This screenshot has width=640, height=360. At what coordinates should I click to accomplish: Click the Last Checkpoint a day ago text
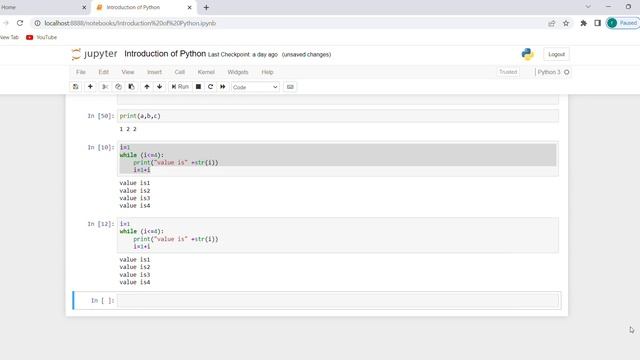click(x=243, y=55)
